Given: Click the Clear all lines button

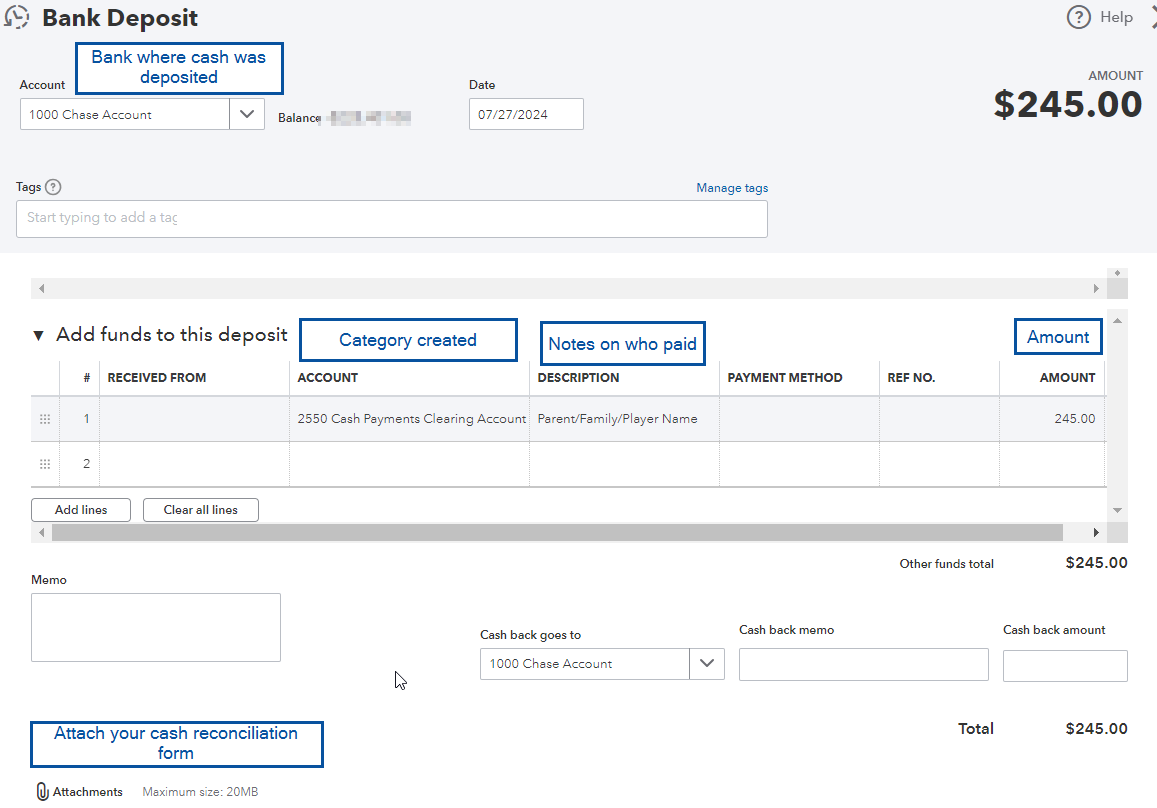Looking at the screenshot, I should 200,510.
